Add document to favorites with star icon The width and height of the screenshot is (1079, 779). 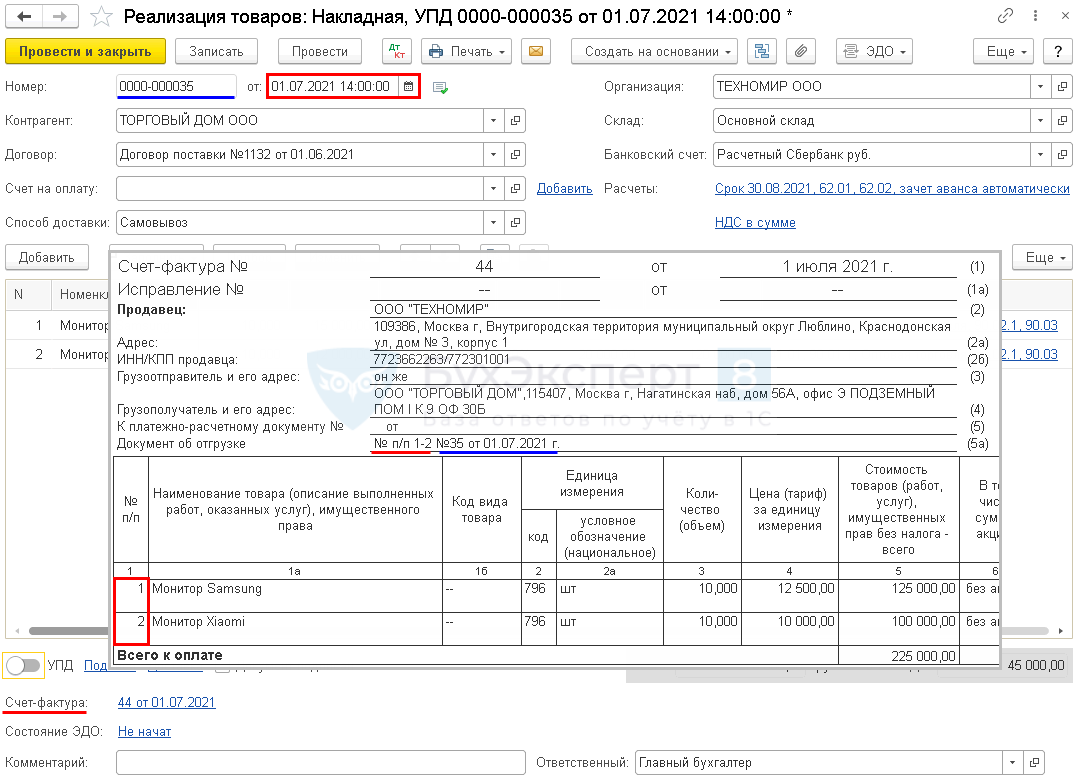pos(101,17)
